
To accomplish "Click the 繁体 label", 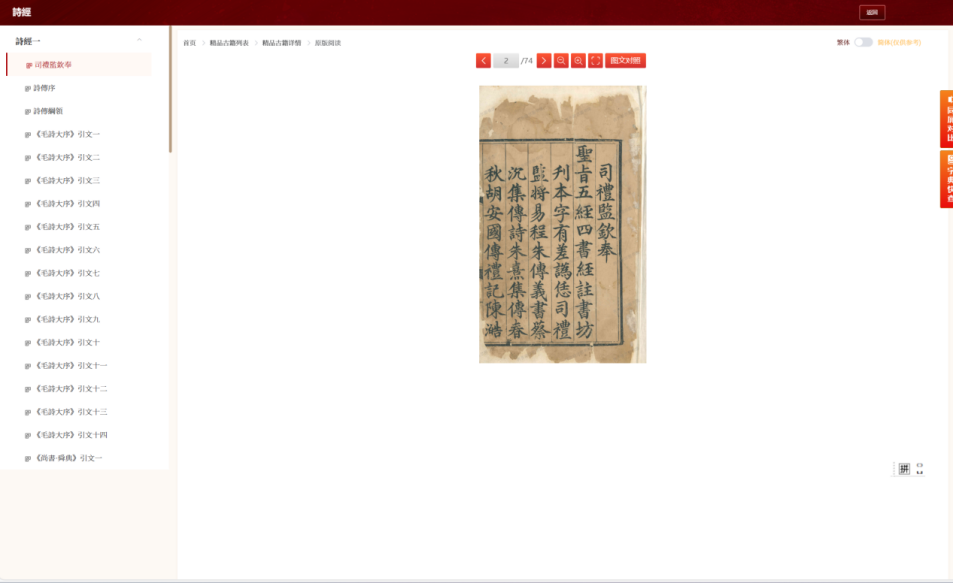I will coord(843,43).
